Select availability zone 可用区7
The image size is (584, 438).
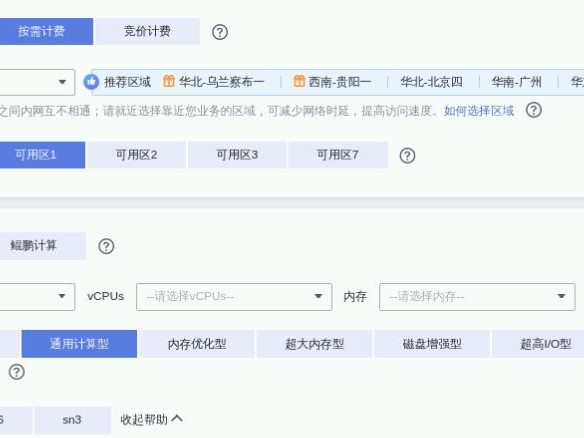click(x=338, y=155)
